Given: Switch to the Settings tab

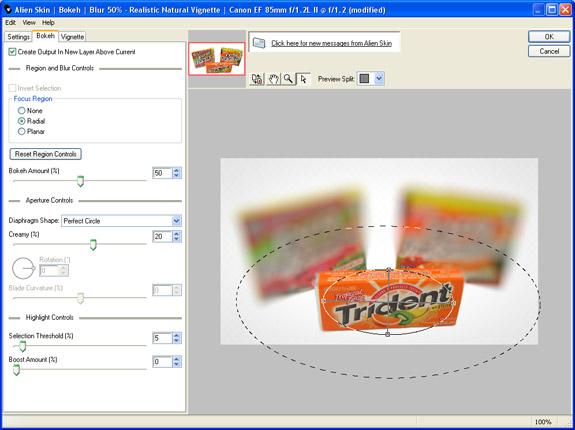Looking at the screenshot, I should [x=18, y=37].
